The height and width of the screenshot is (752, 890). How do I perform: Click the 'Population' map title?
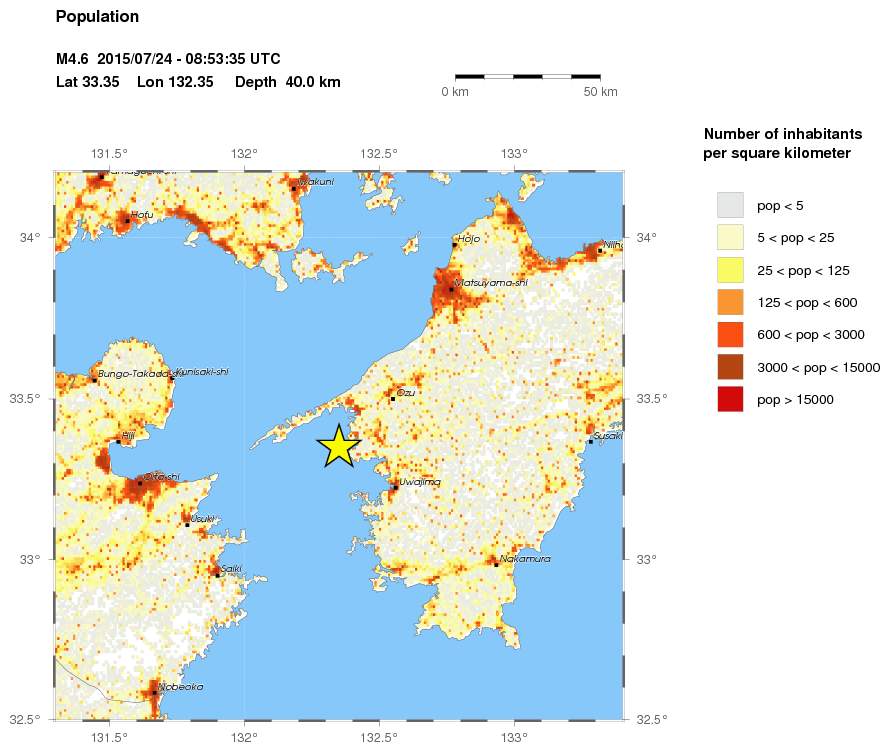[97, 17]
